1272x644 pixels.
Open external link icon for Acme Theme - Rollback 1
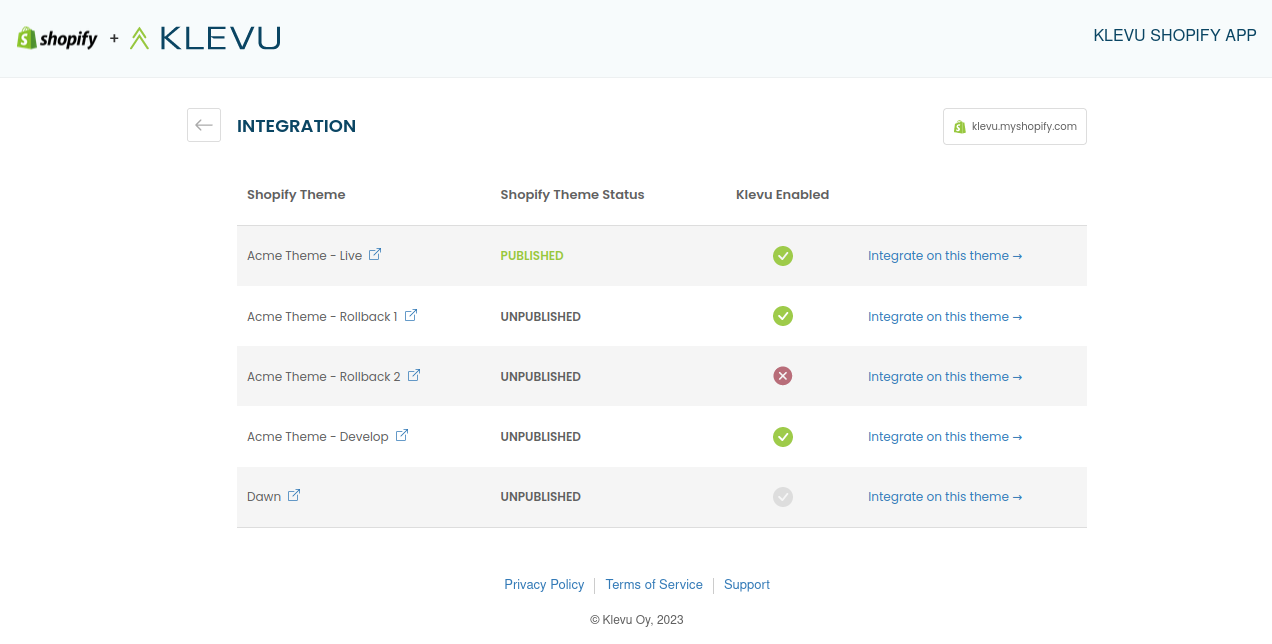tap(411, 315)
